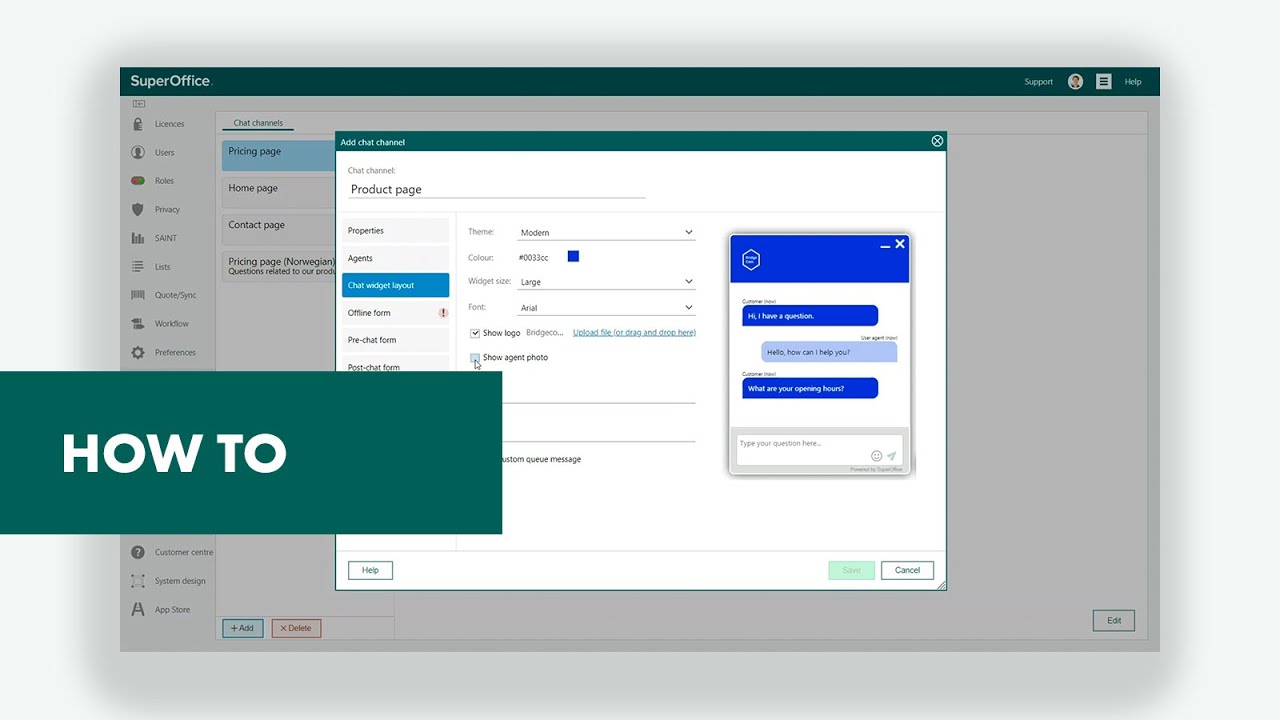Open the Workflow truck icon
The image size is (1280, 720).
click(138, 324)
